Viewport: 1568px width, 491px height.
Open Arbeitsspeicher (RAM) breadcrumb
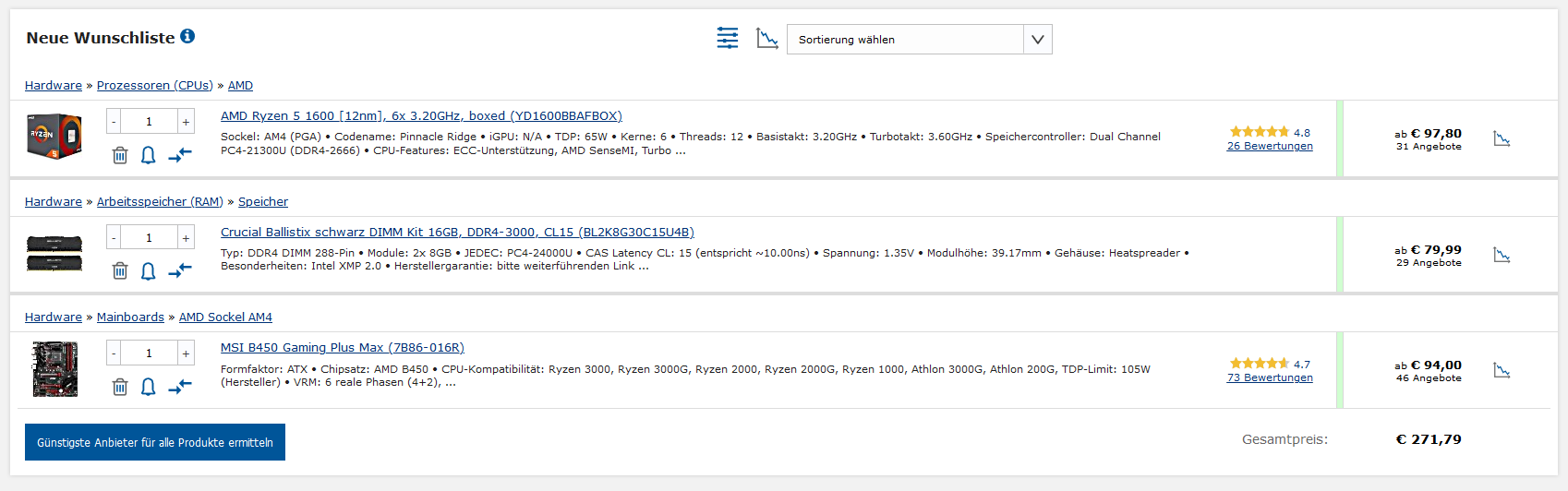point(160,202)
